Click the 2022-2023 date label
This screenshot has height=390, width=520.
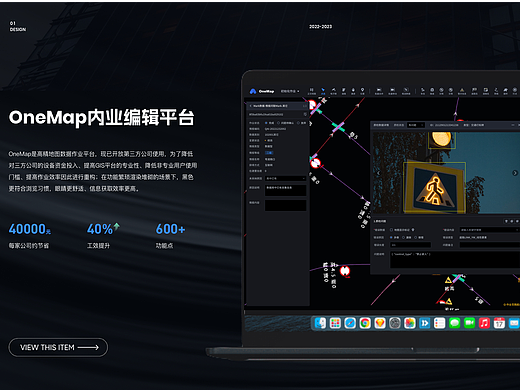320,27
